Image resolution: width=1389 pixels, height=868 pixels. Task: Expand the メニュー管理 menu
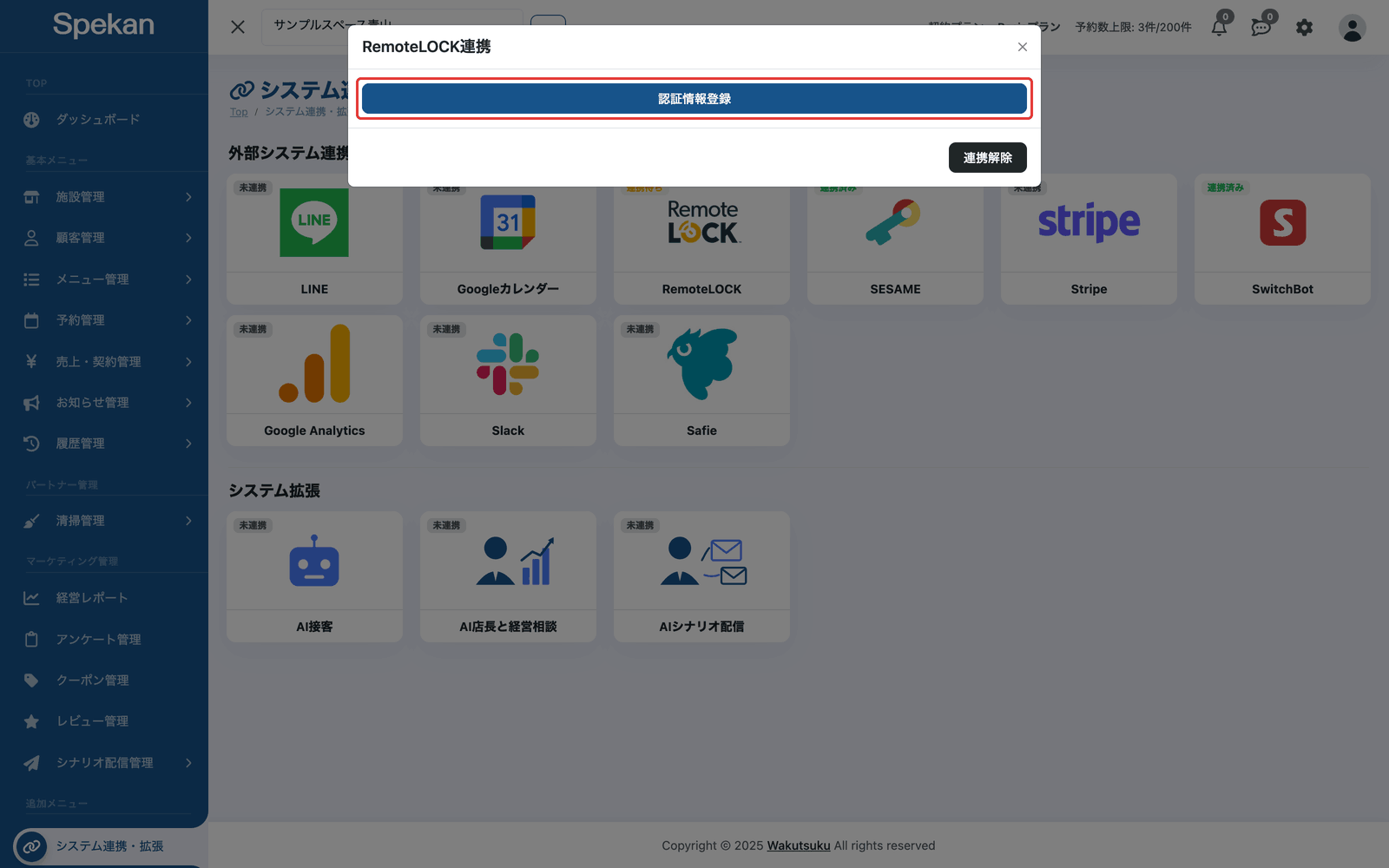coord(104,279)
